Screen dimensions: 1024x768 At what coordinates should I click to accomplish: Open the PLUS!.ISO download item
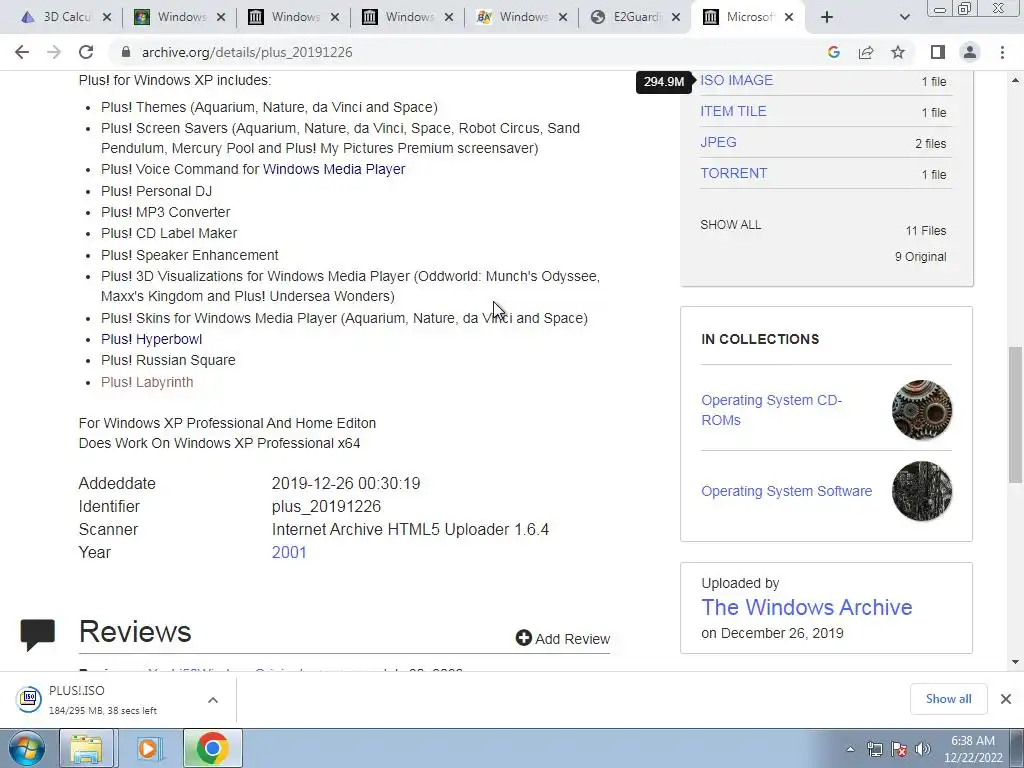104,699
